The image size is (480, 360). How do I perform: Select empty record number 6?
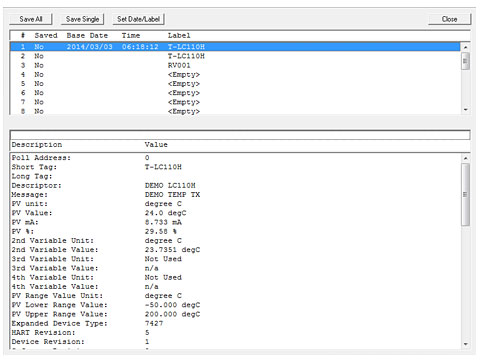pyautogui.click(x=235, y=93)
